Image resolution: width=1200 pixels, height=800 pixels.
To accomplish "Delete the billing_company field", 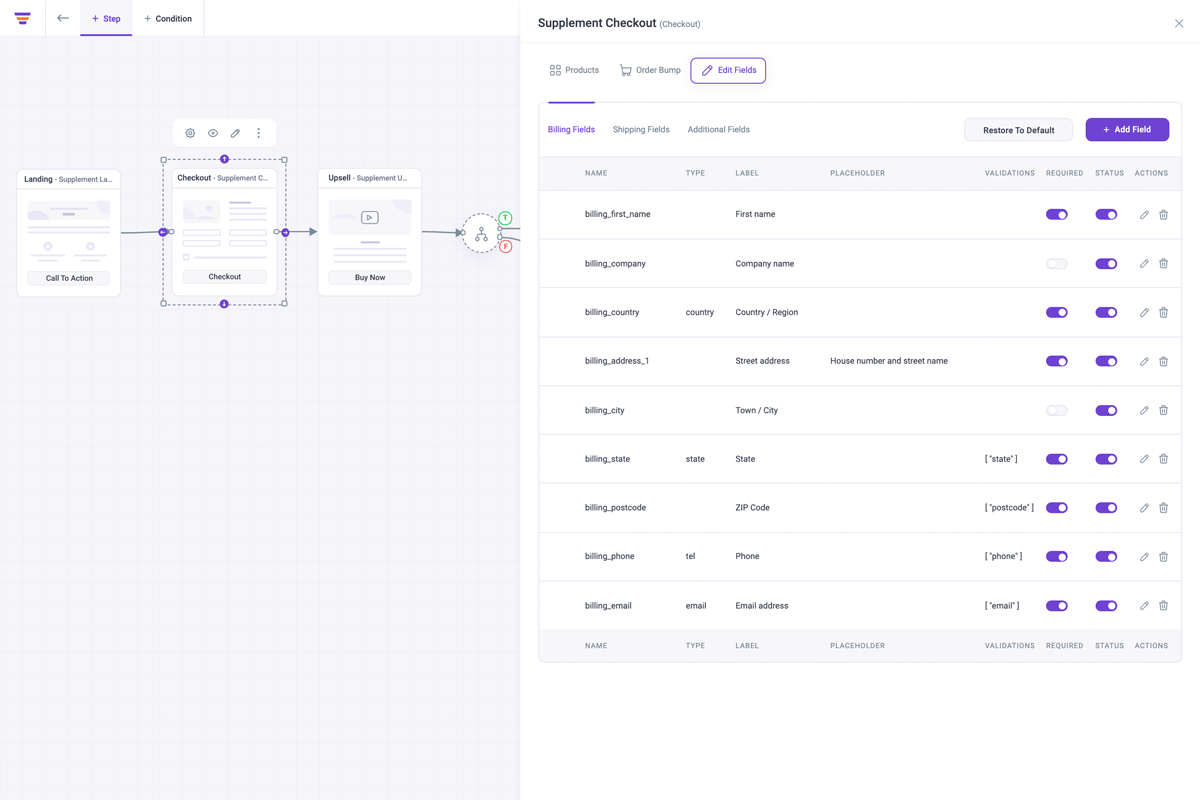I will (x=1164, y=264).
